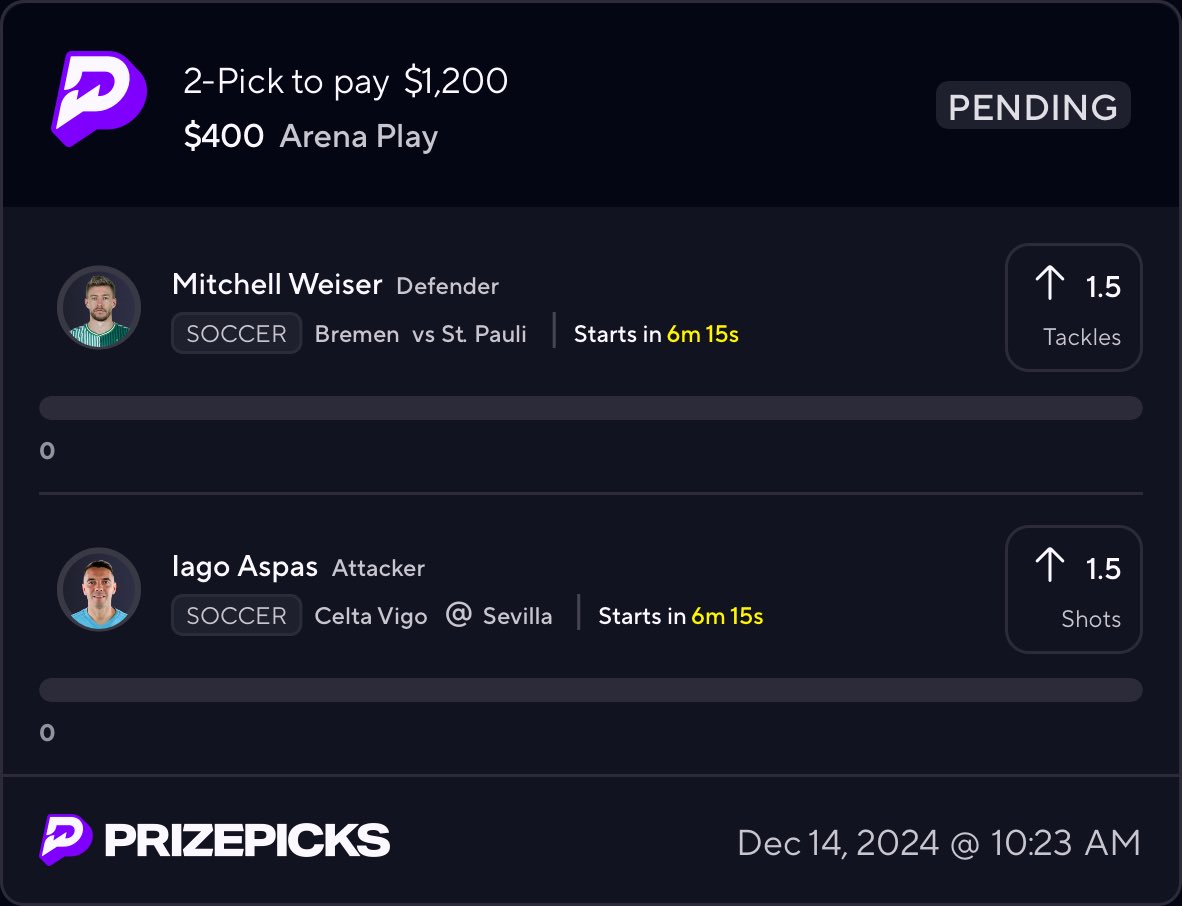
Task: Click the up arrow for 1.5 Shots
Action: [1049, 565]
